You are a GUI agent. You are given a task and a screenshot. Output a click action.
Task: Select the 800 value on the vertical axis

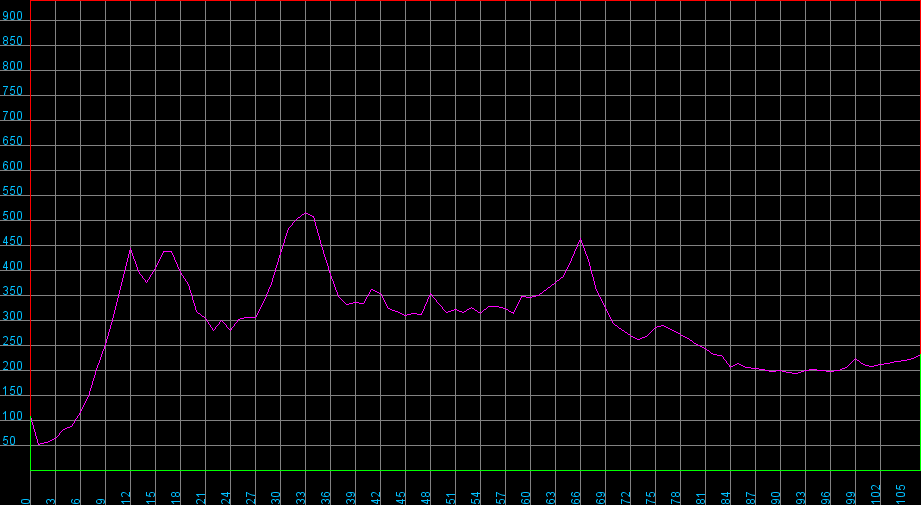point(12,66)
